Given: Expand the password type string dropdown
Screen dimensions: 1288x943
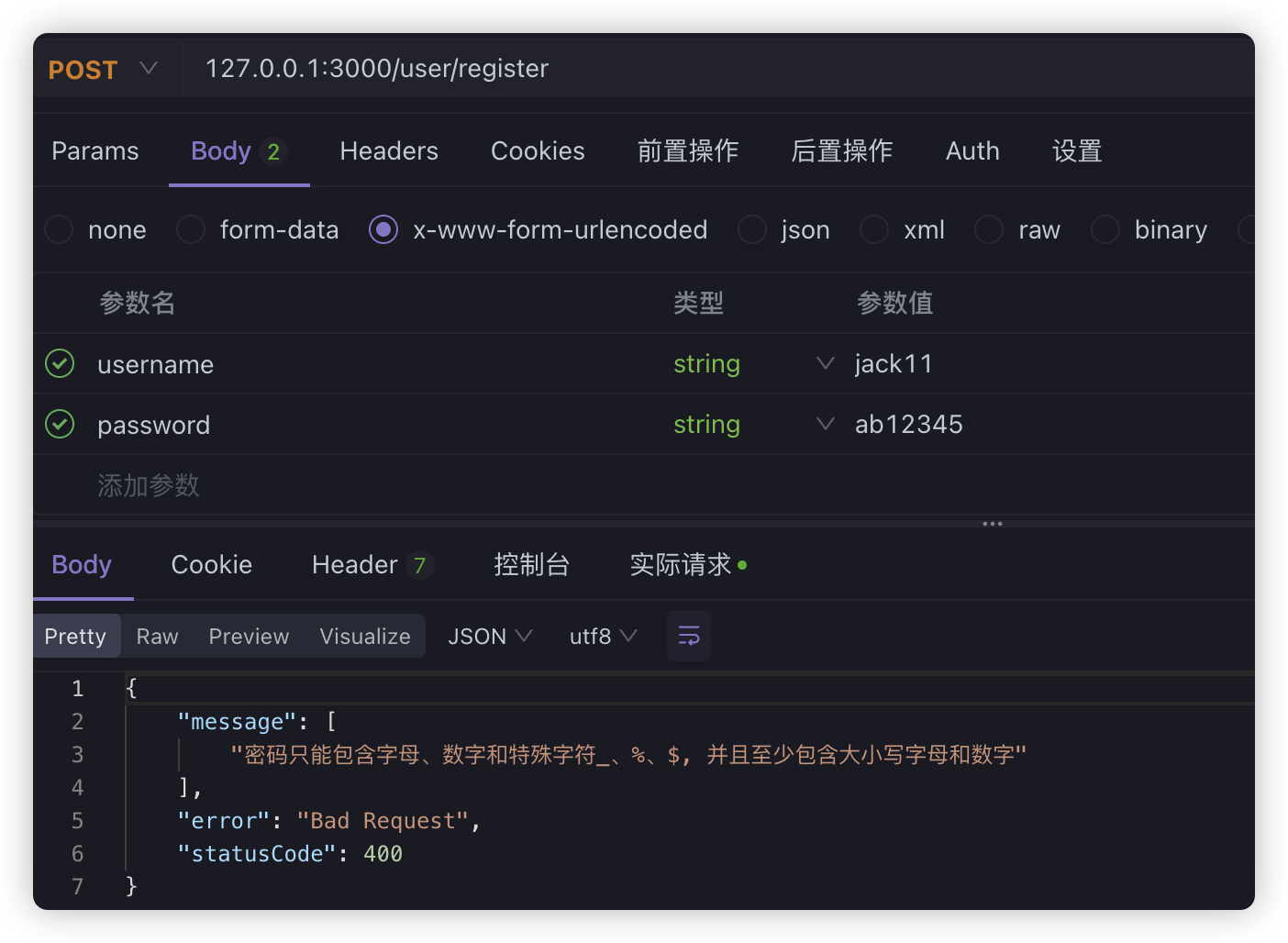Looking at the screenshot, I should (x=825, y=425).
